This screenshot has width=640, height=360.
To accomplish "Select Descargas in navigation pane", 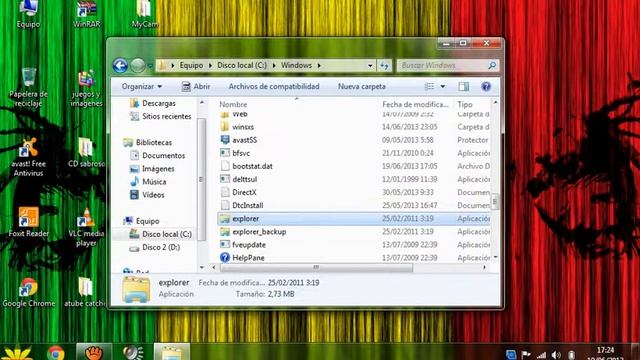I will [153, 103].
